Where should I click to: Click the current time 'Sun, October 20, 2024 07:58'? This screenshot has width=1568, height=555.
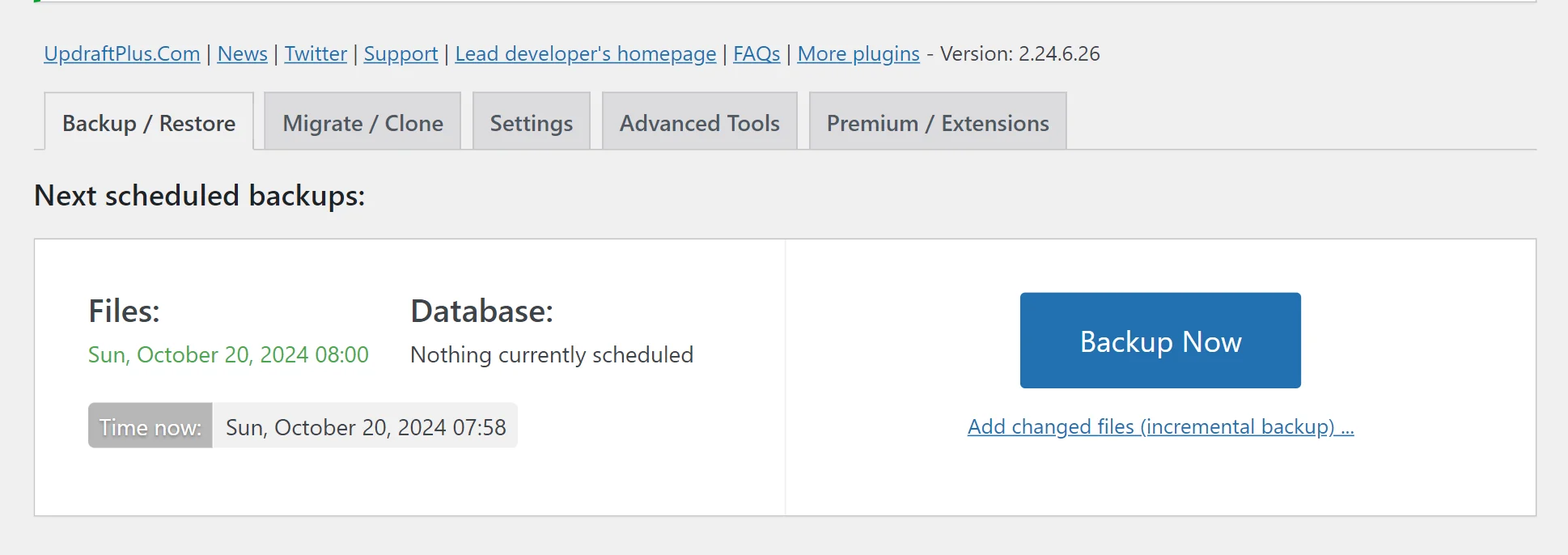pyautogui.click(x=366, y=426)
